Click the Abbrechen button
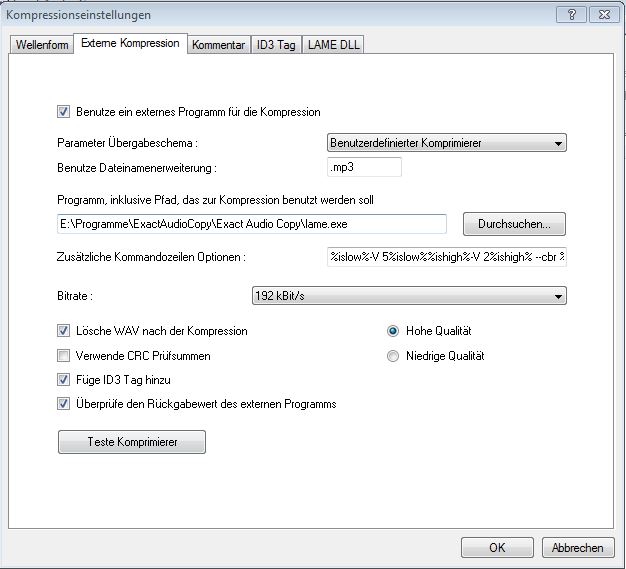 pyautogui.click(x=578, y=547)
